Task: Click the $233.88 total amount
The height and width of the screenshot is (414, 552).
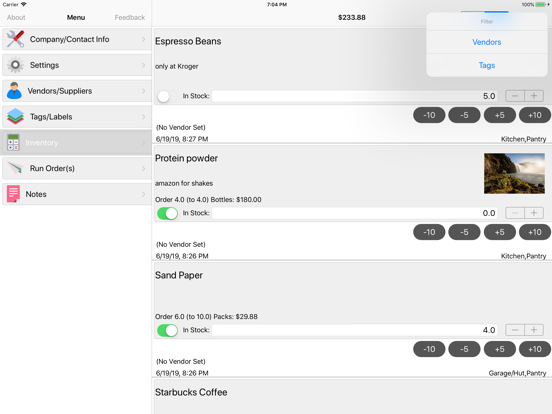Action: 352,17
